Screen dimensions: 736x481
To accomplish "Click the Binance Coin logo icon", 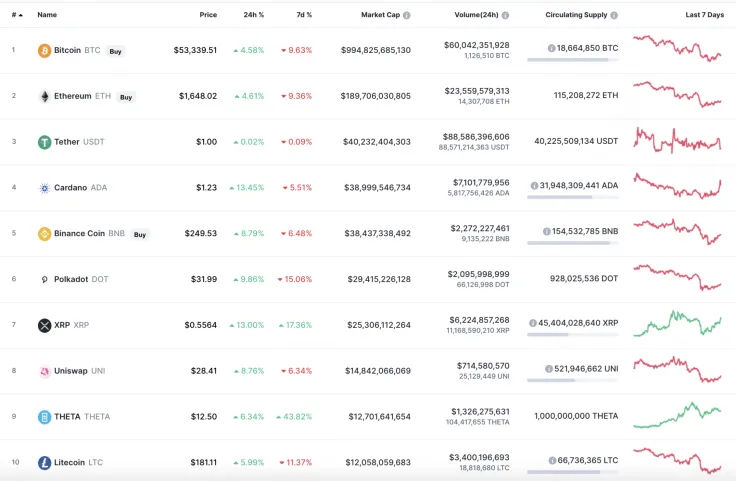I will pos(44,234).
